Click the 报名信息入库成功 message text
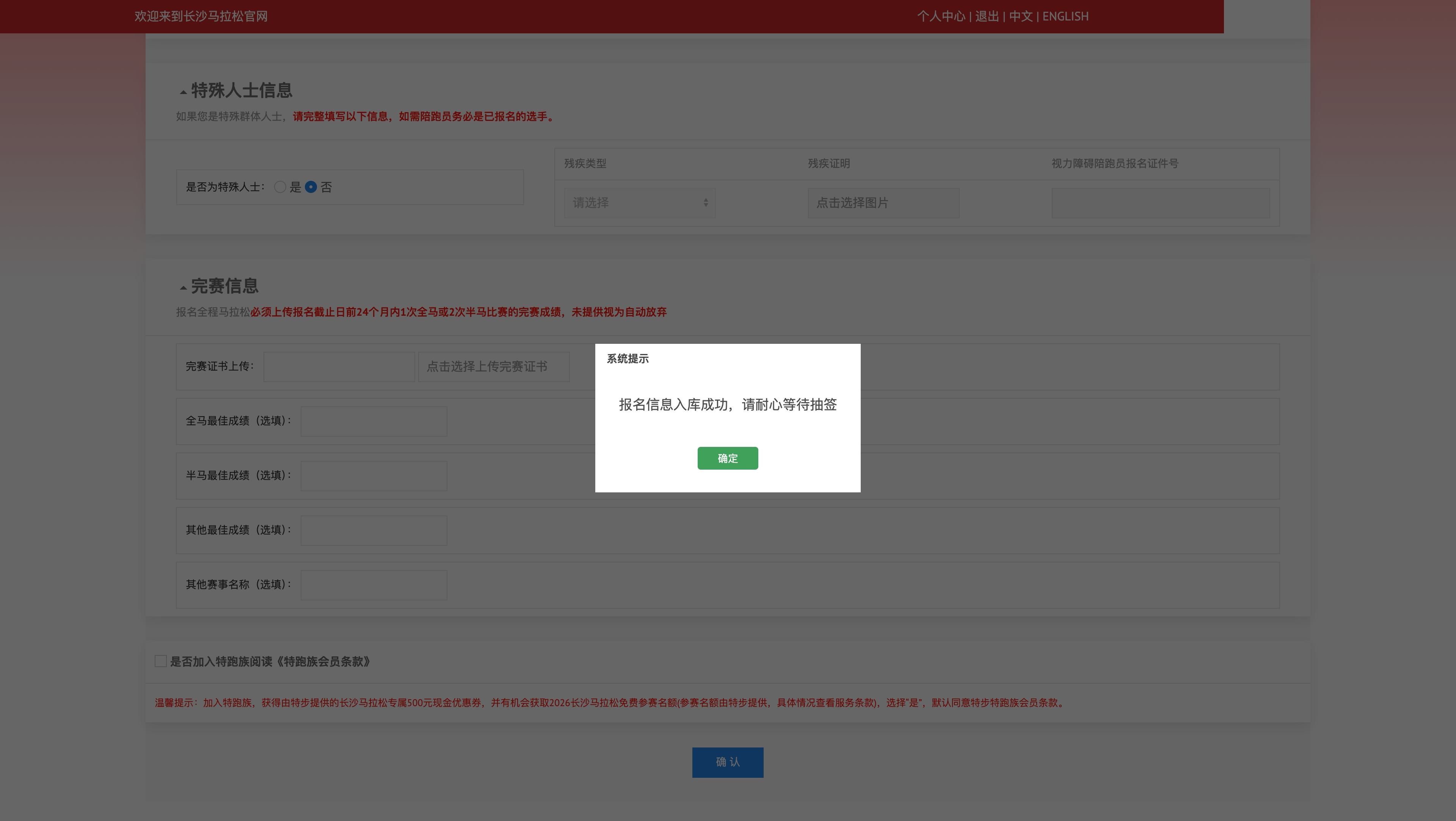The height and width of the screenshot is (821, 1456). click(728, 404)
